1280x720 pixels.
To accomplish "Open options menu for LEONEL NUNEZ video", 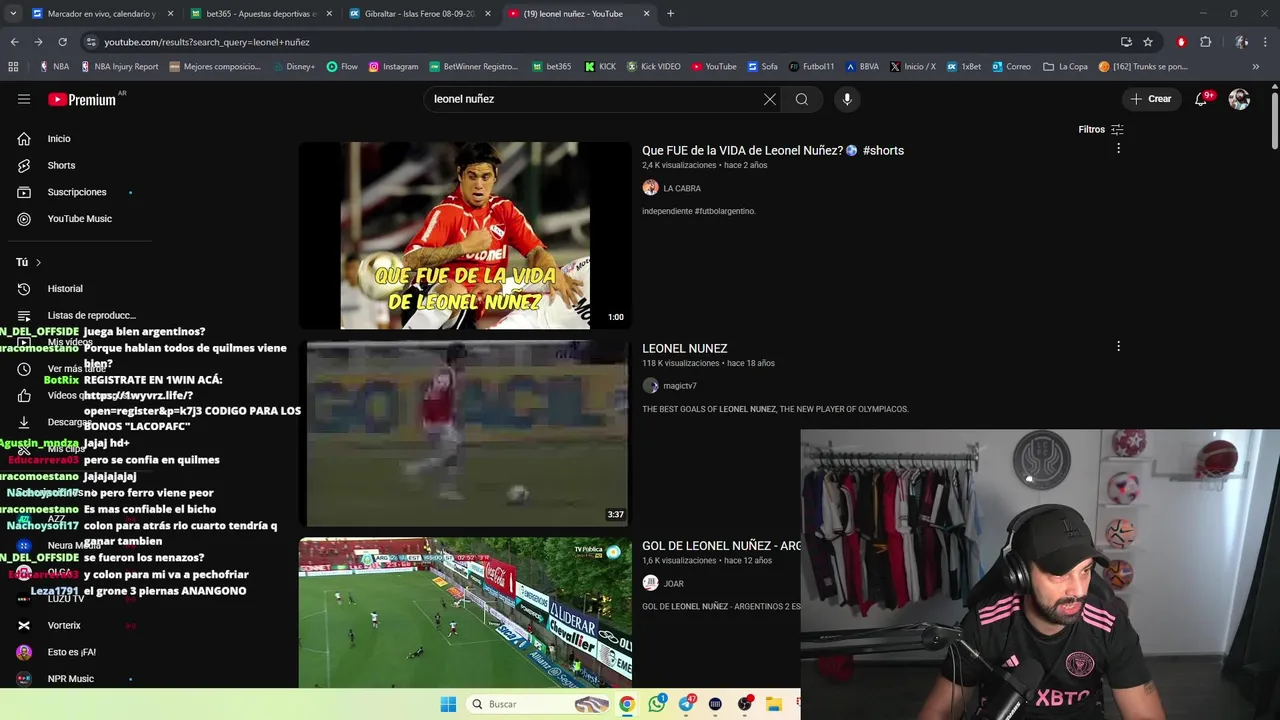I will (1118, 346).
